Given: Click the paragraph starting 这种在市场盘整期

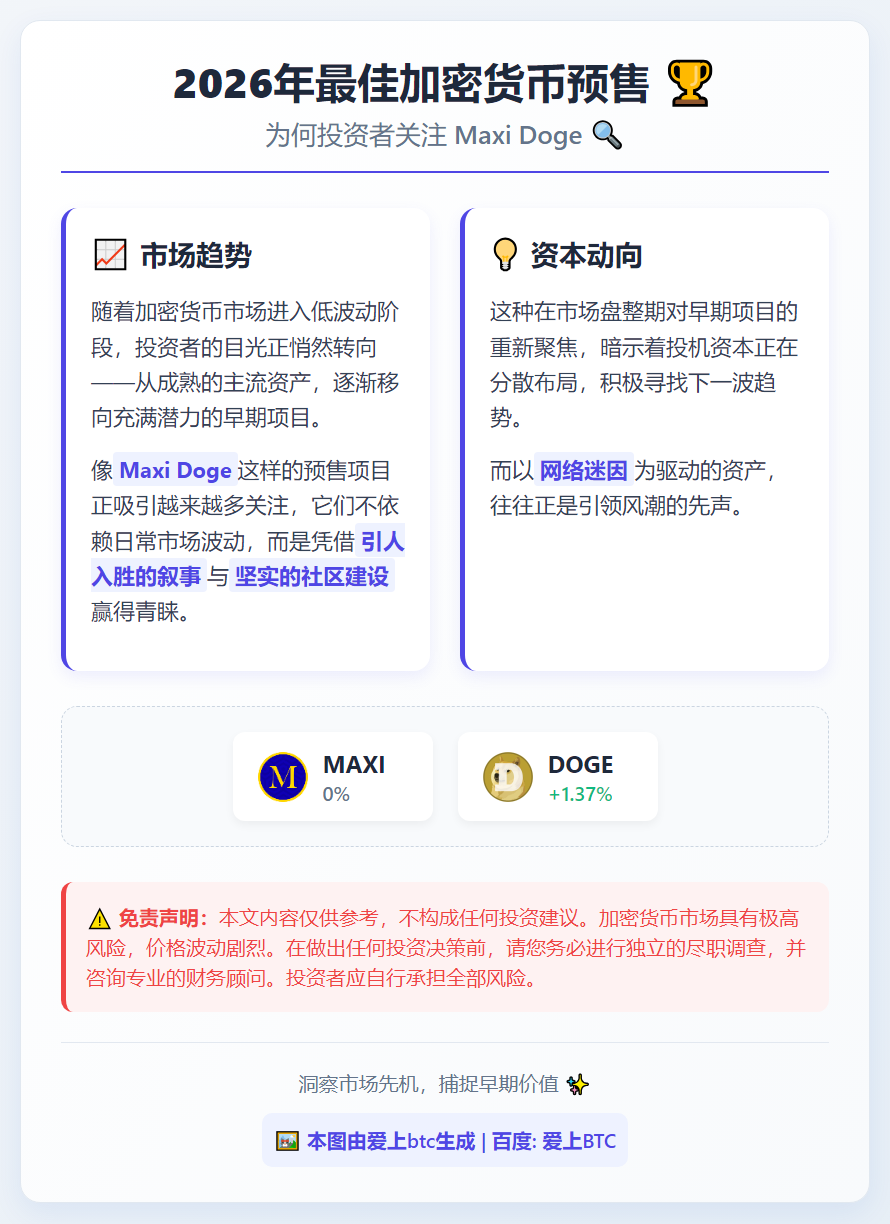Looking at the screenshot, I should (x=643, y=365).
